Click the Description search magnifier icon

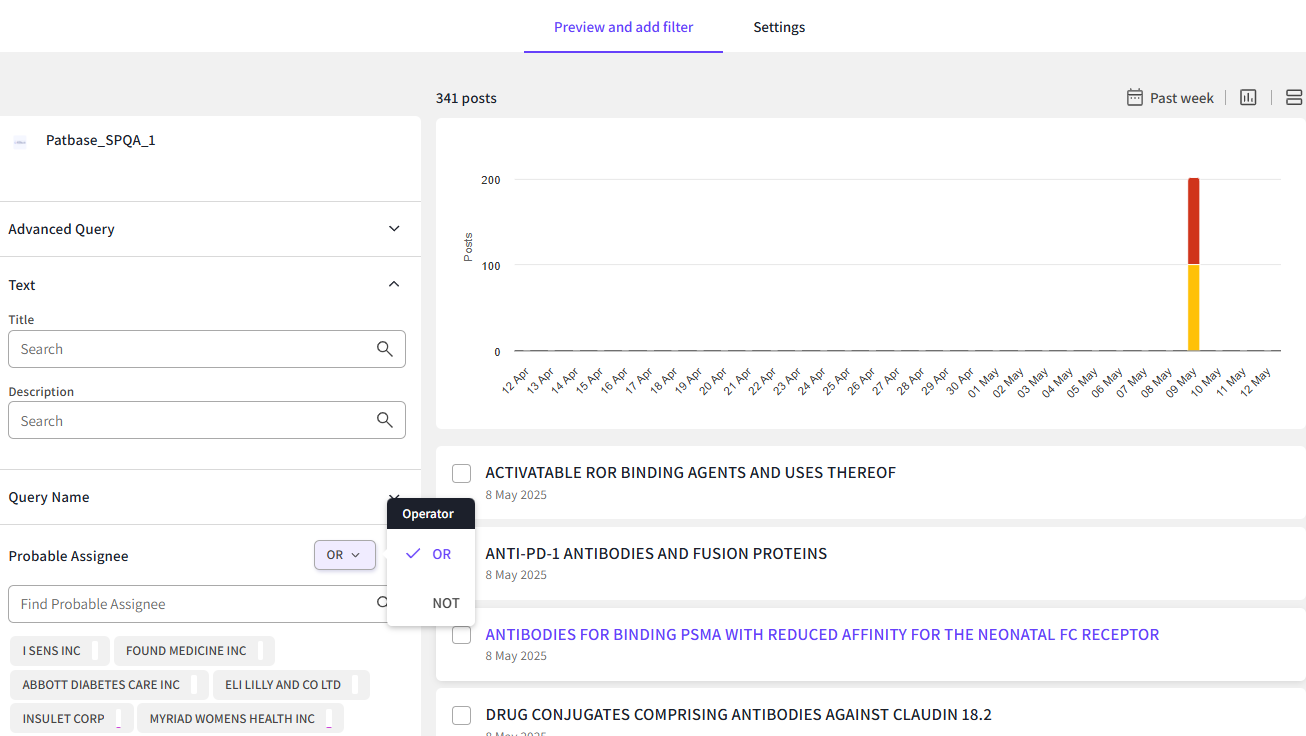(x=385, y=421)
